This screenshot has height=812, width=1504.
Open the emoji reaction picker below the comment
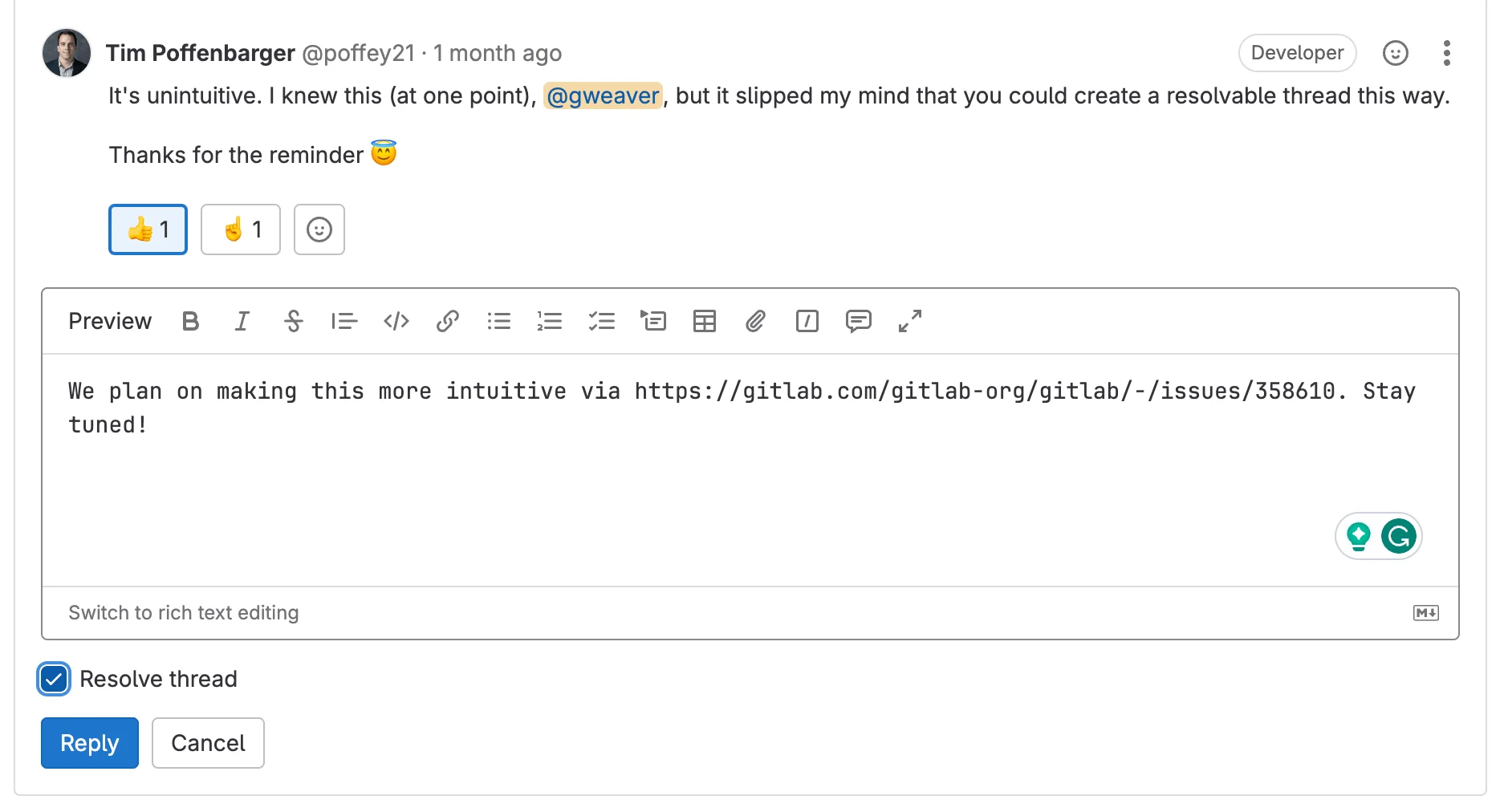coord(319,229)
